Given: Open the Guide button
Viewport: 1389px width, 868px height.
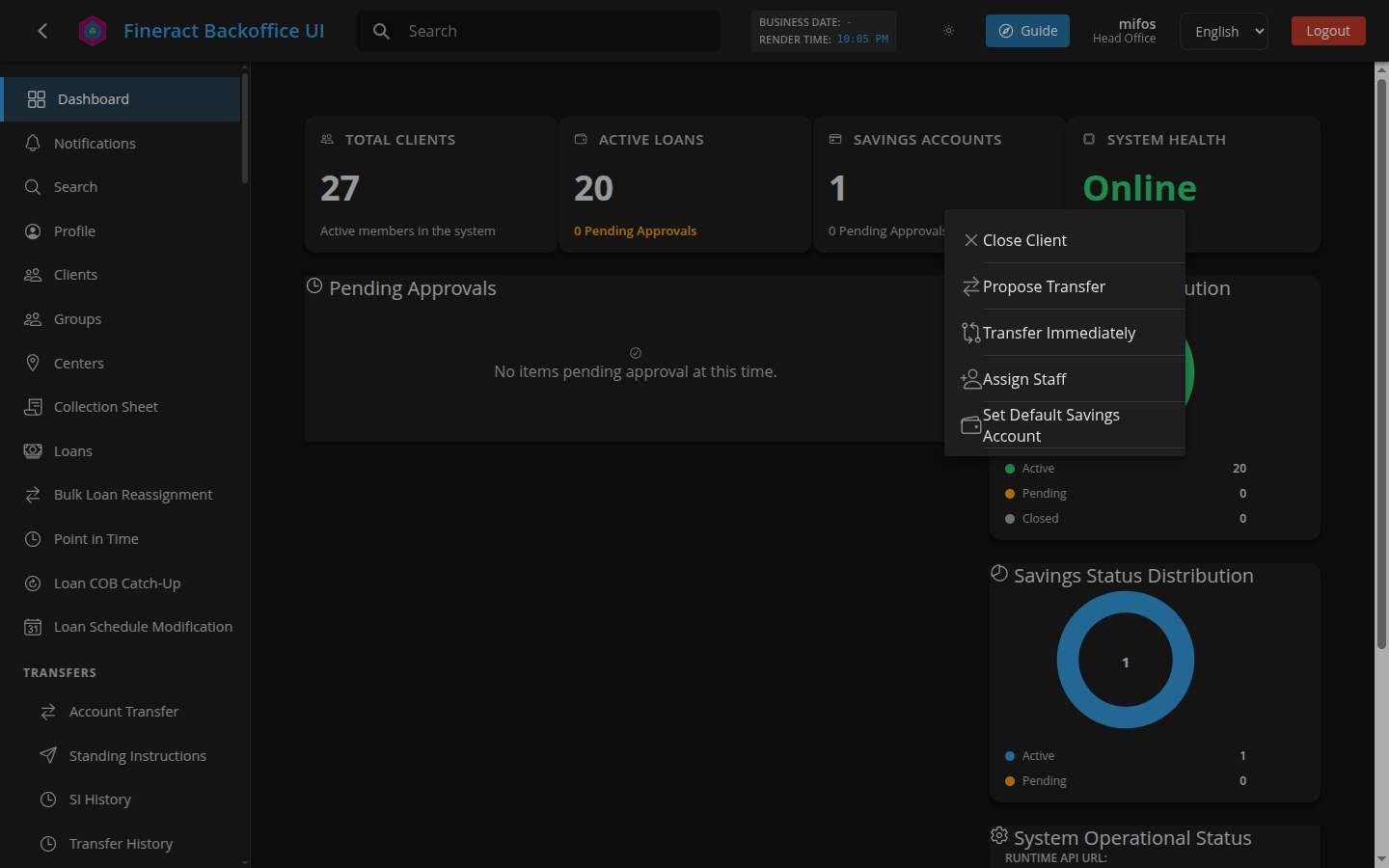Looking at the screenshot, I should coord(1027,31).
